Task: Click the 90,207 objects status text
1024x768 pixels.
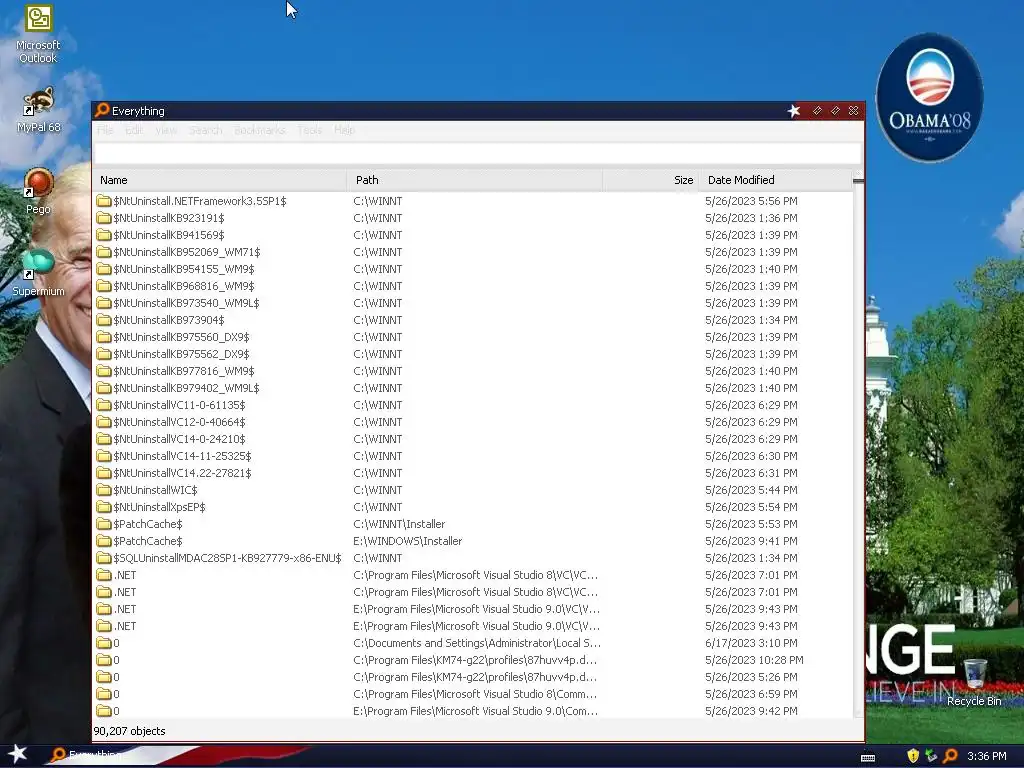Action: click(x=129, y=731)
